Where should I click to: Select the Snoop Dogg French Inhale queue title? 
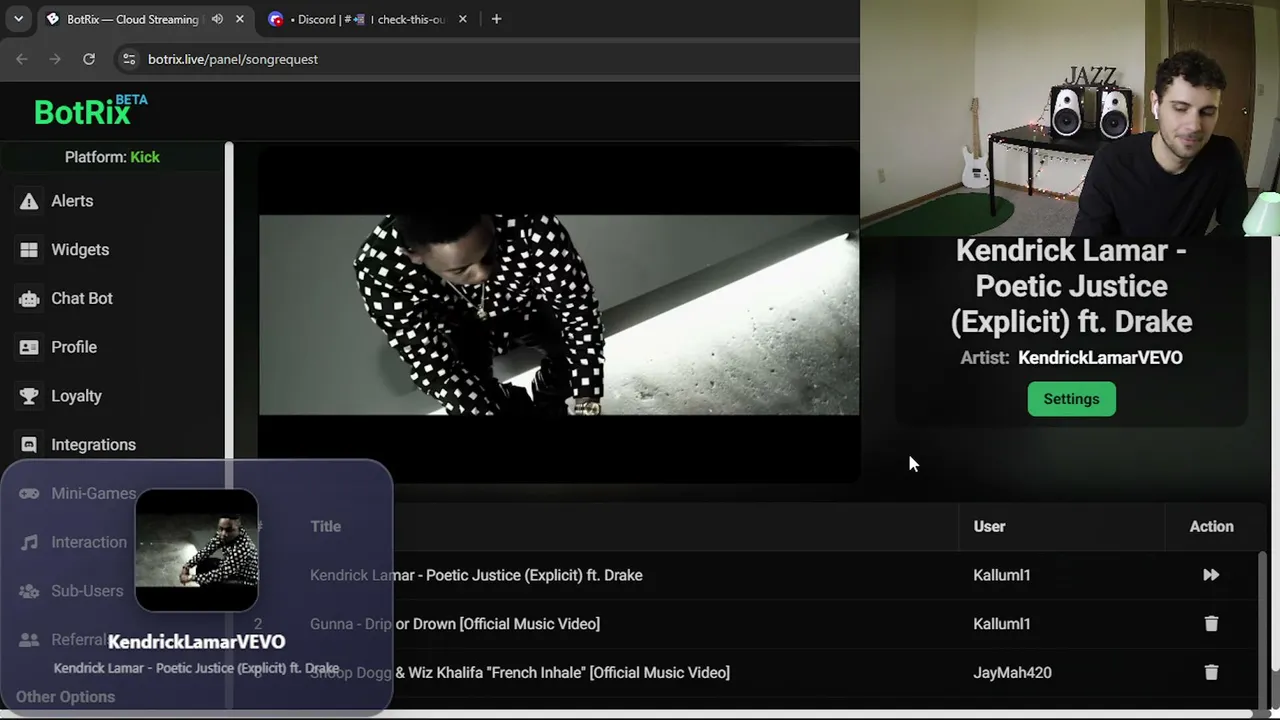pos(520,673)
